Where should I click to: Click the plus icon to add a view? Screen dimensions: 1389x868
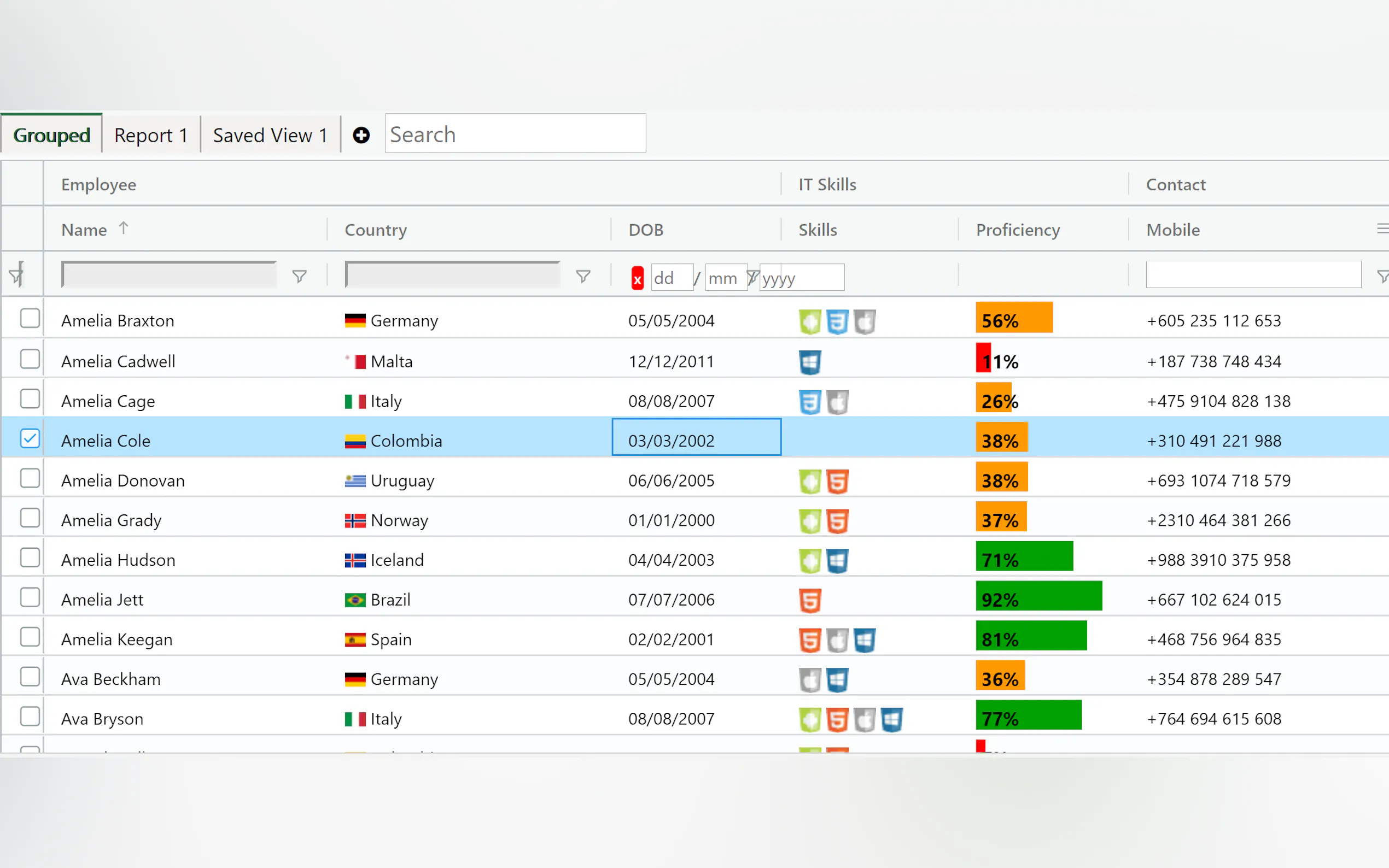click(360, 136)
